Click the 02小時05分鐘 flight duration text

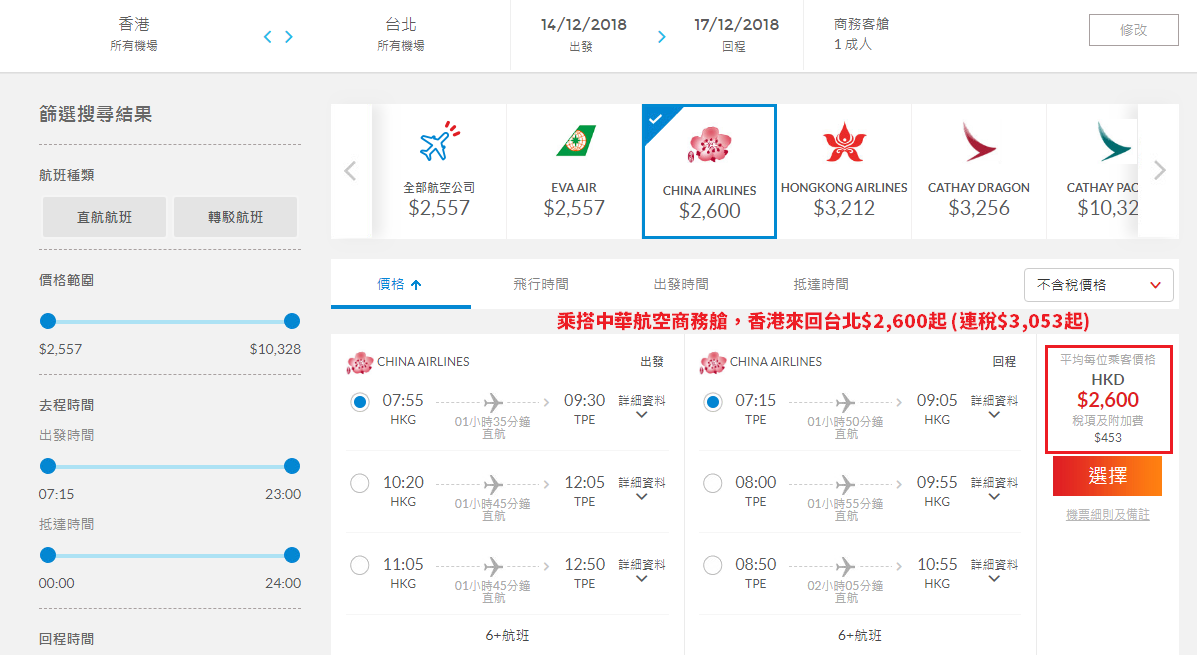click(845, 586)
